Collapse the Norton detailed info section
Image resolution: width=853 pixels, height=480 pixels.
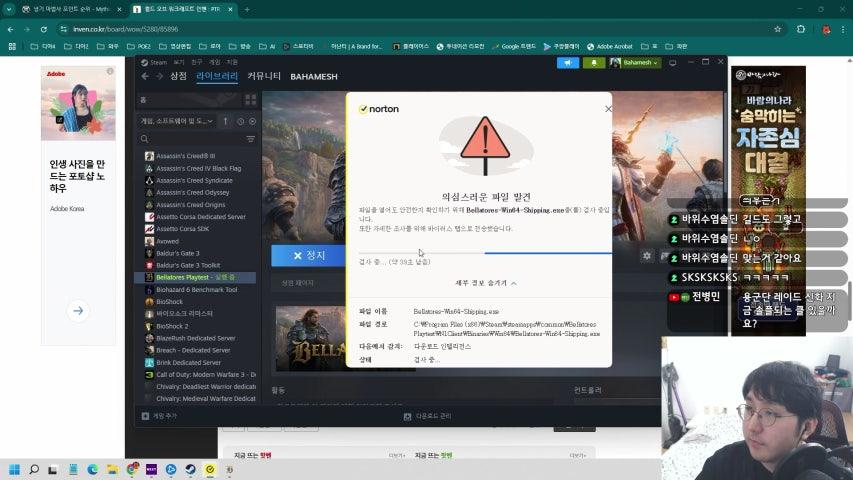coord(486,283)
